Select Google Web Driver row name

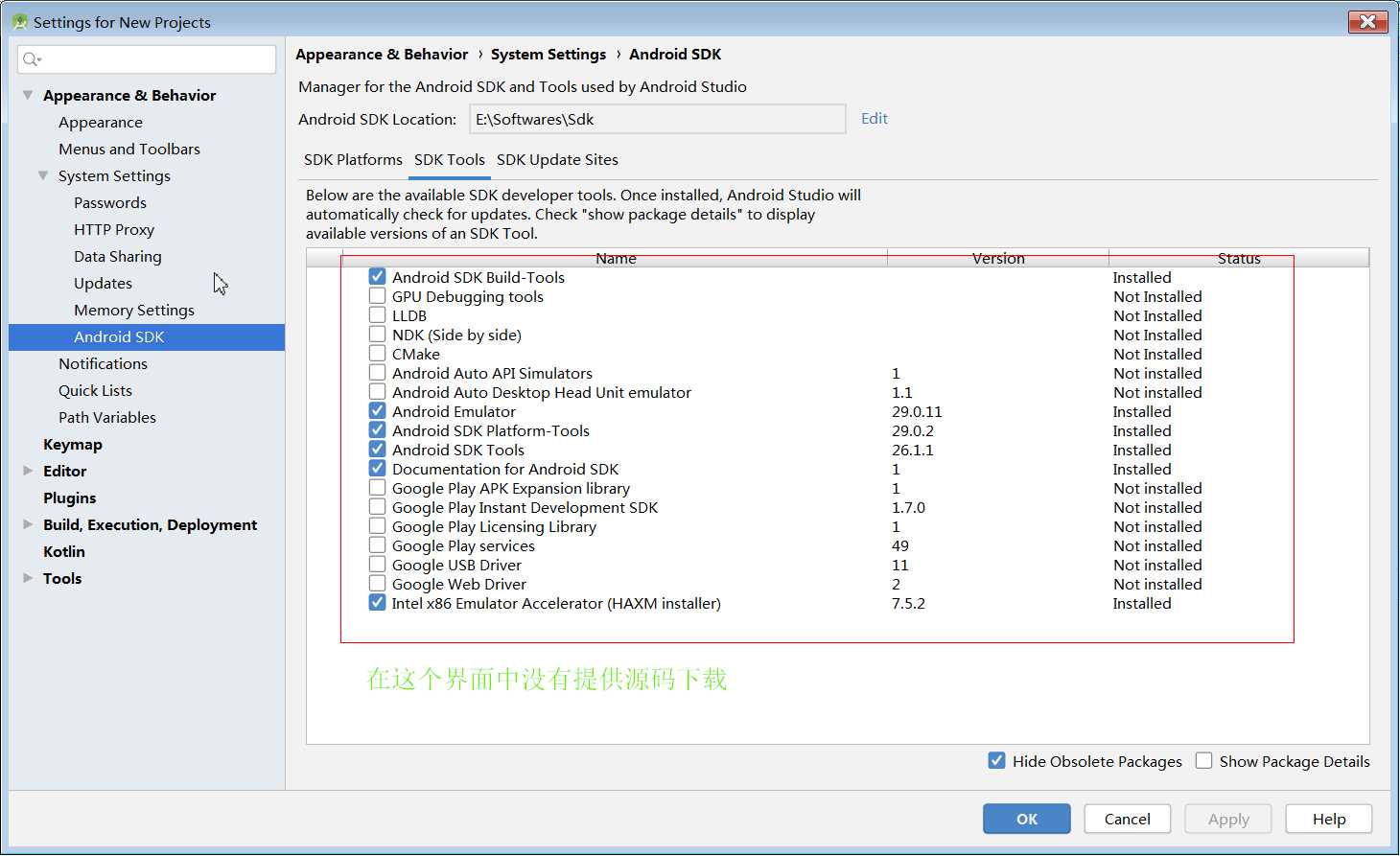(459, 584)
